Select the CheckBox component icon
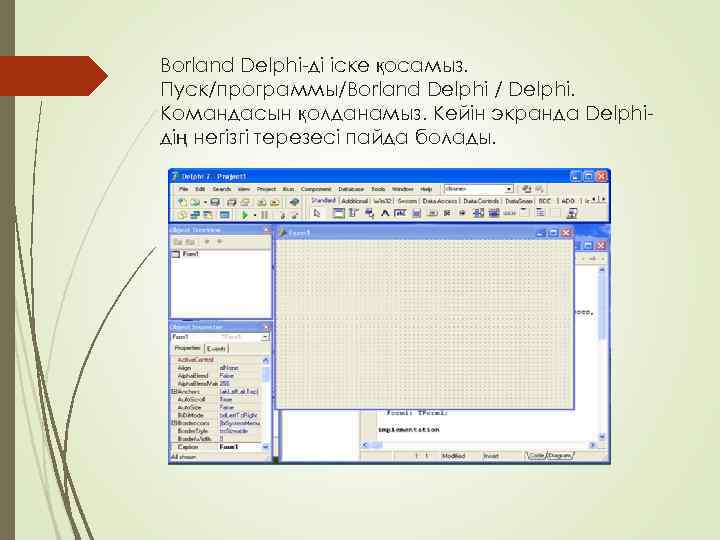Image resolution: width=720 pixels, height=540 pixels. pyautogui.click(x=447, y=213)
